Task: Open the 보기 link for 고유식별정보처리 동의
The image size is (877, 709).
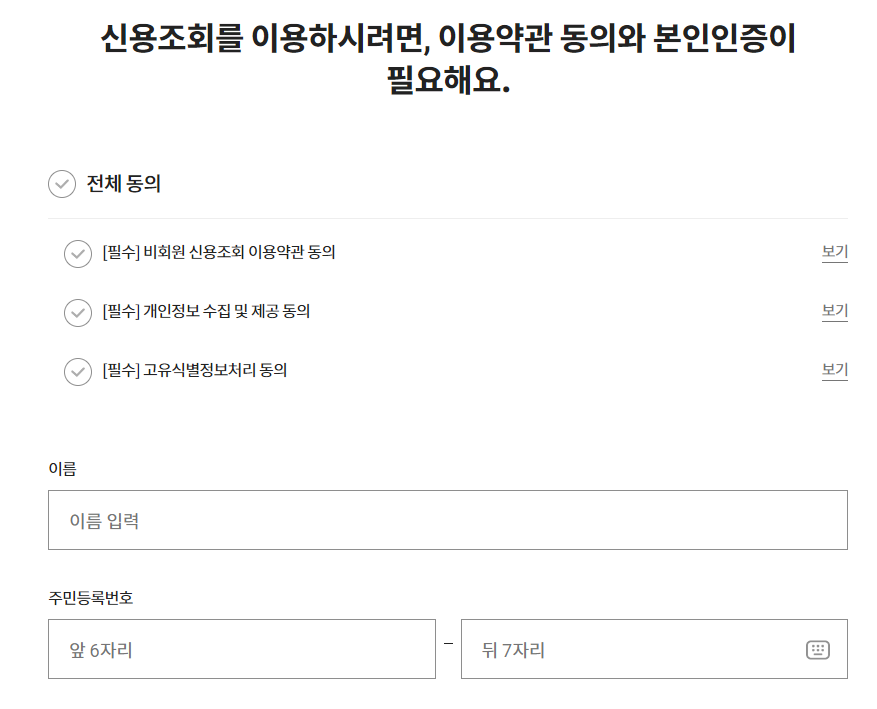Action: click(834, 371)
